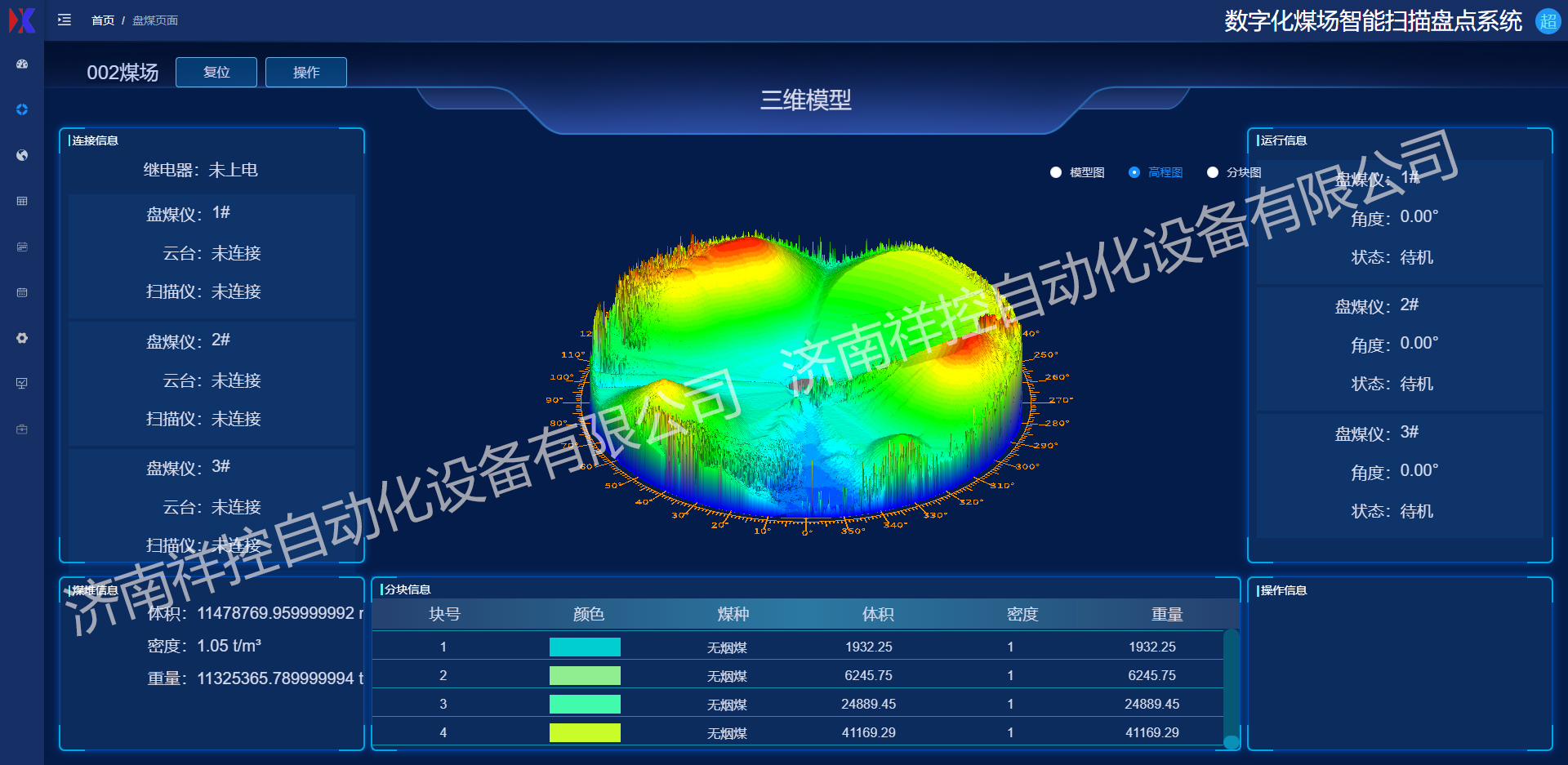
Task: Click the 重量 column header
Action: 1167,614
